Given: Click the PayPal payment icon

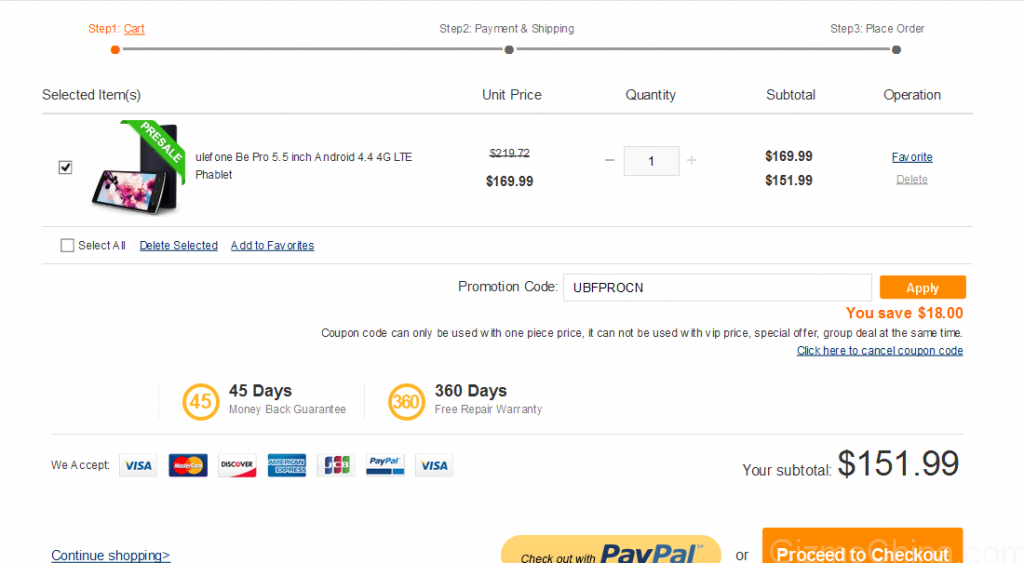Looking at the screenshot, I should [385, 466].
